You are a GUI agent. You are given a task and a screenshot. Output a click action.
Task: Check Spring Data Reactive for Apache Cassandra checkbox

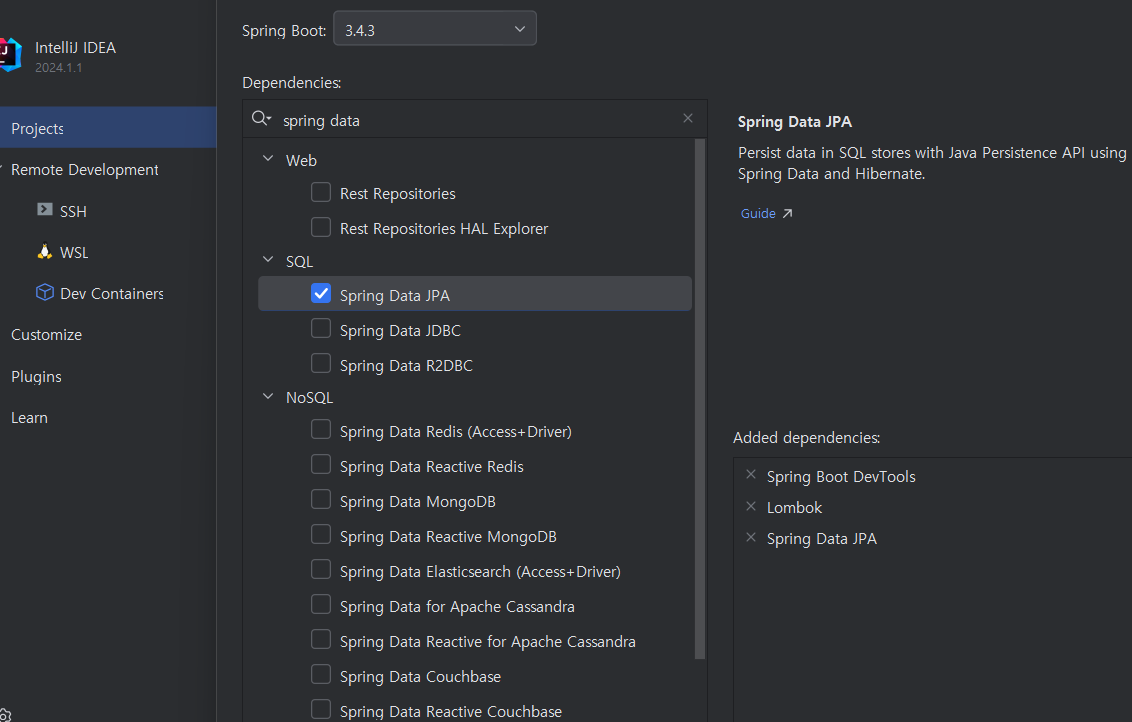point(321,639)
